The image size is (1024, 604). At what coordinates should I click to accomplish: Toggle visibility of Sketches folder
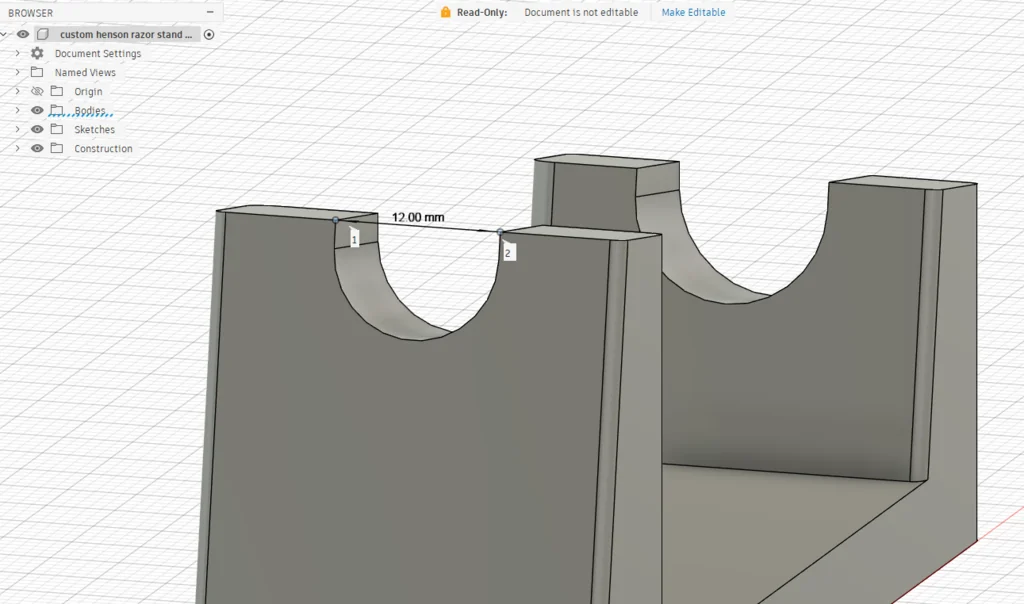coord(37,129)
